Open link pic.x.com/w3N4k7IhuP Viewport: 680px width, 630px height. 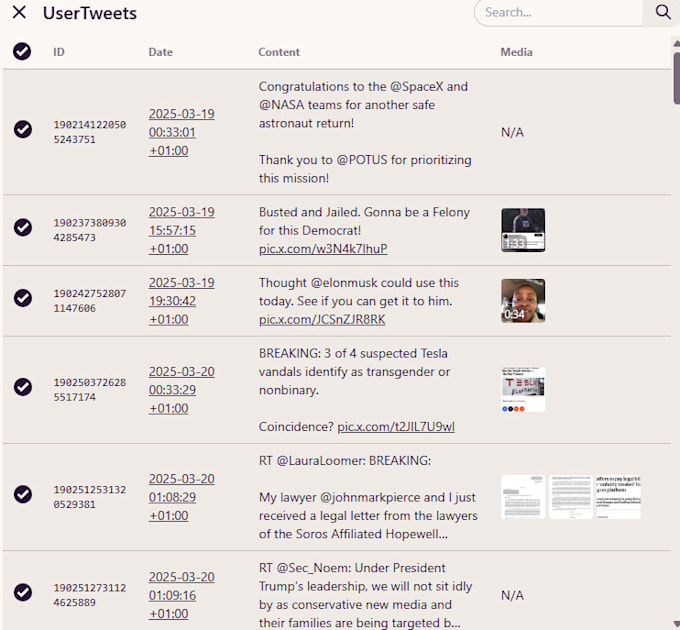click(323, 249)
